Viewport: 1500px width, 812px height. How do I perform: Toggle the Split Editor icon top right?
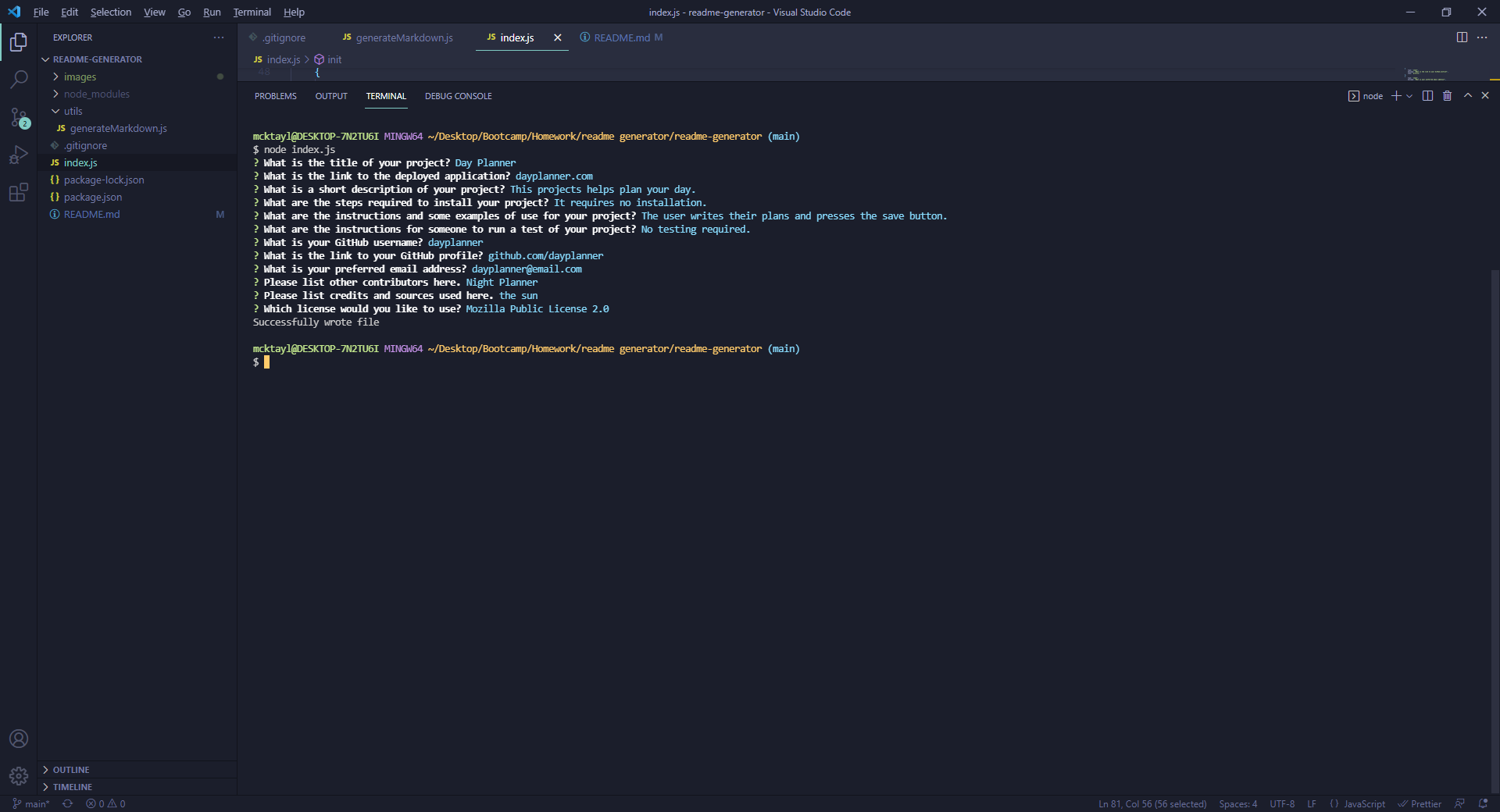point(1462,37)
